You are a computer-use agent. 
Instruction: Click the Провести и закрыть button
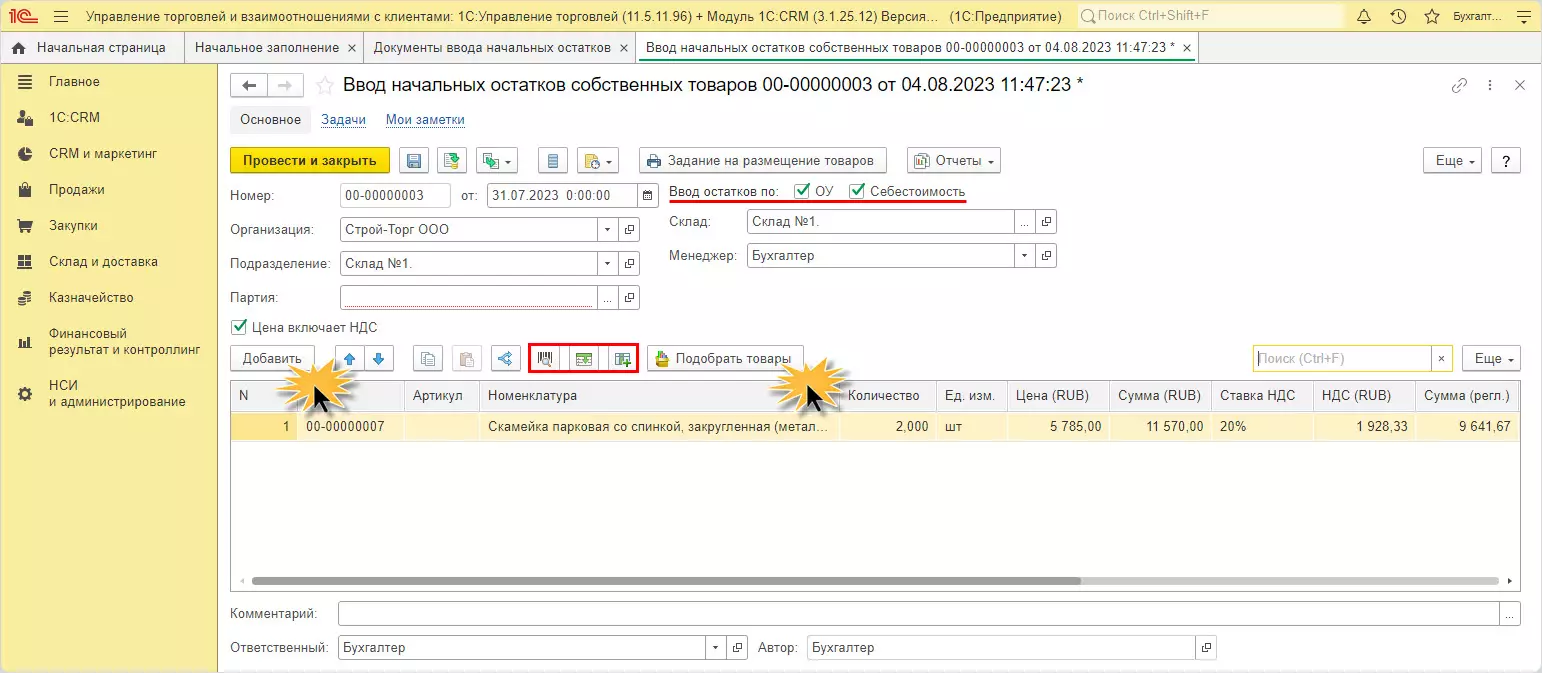point(309,161)
